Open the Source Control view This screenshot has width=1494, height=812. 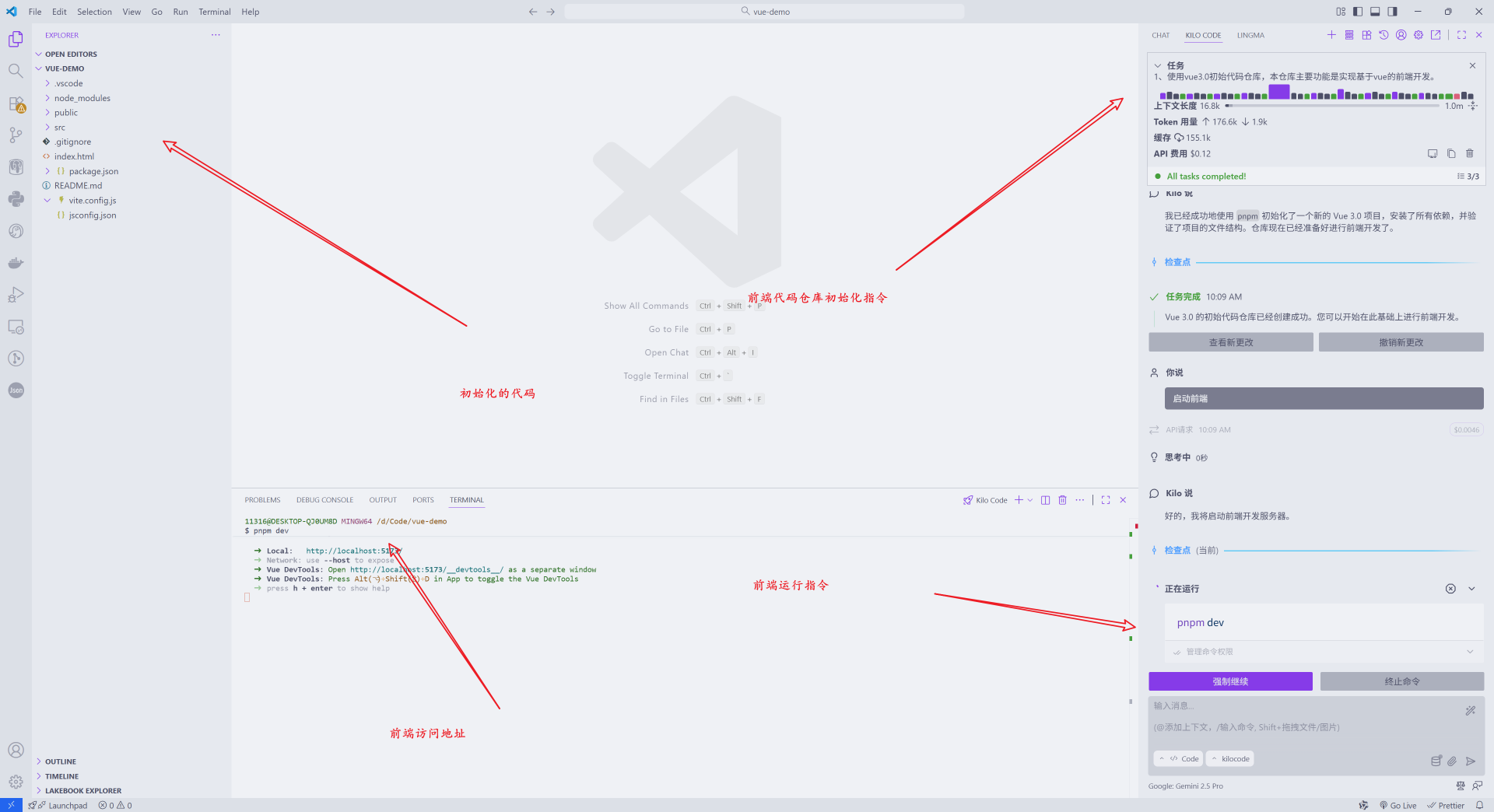[x=16, y=135]
